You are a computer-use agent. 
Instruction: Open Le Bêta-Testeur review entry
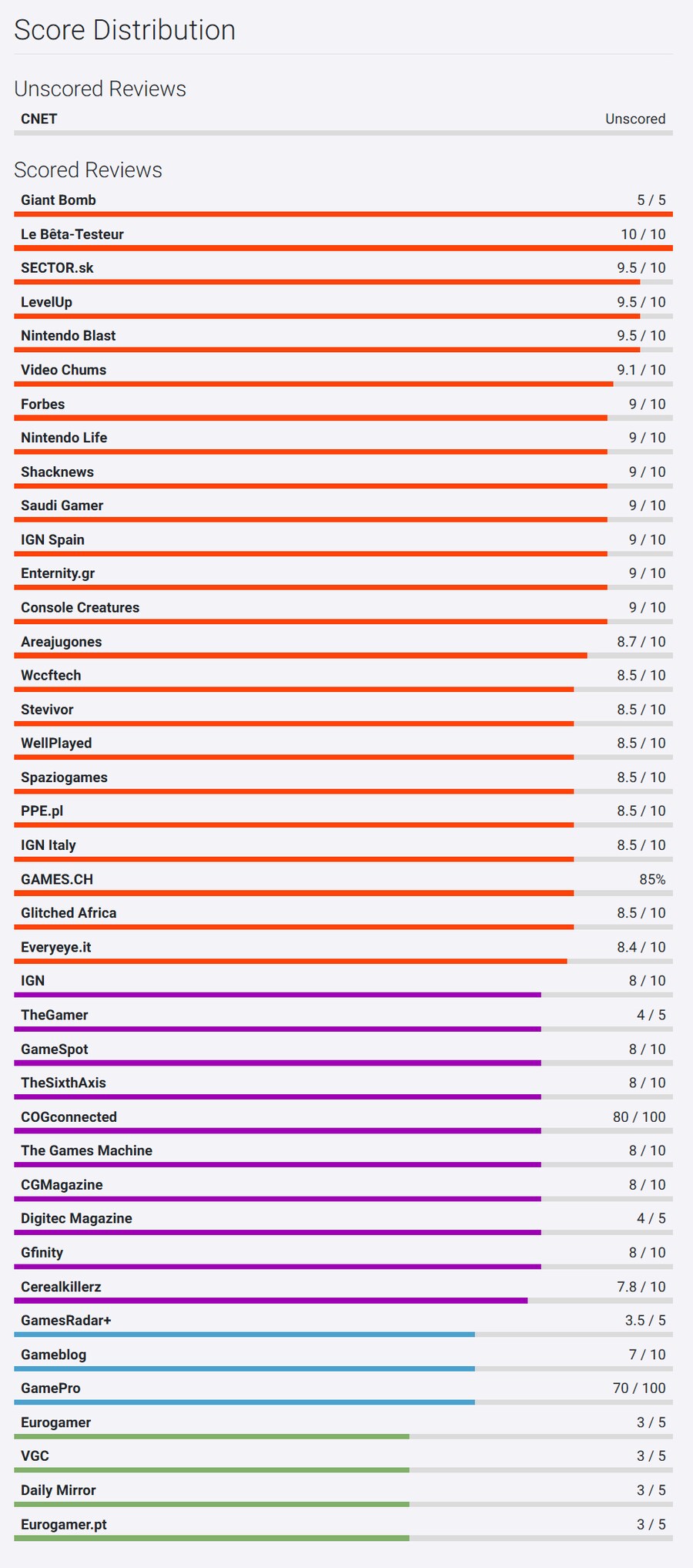point(72,234)
